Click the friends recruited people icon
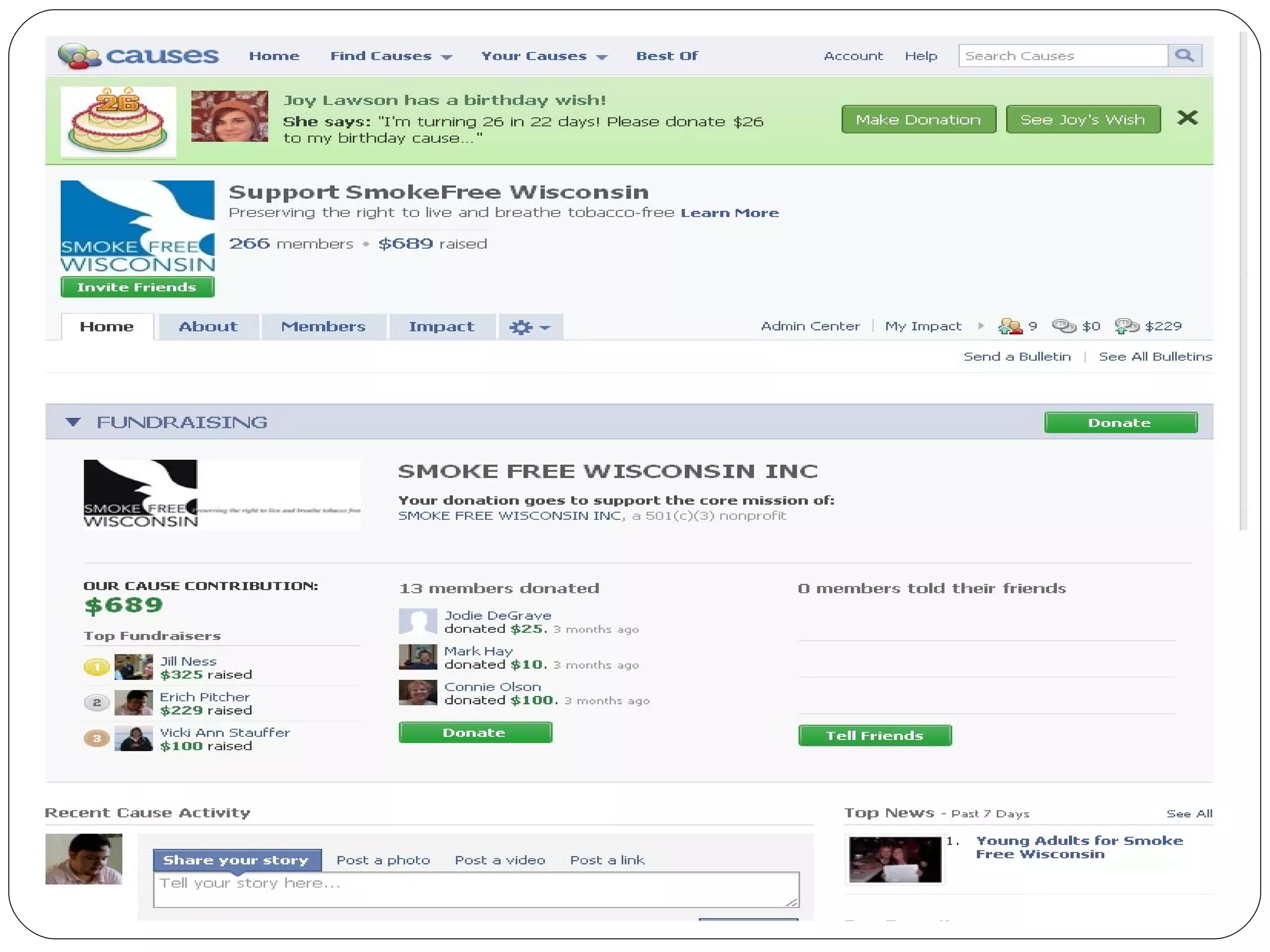This screenshot has height=952, width=1270. pyautogui.click(x=1010, y=326)
